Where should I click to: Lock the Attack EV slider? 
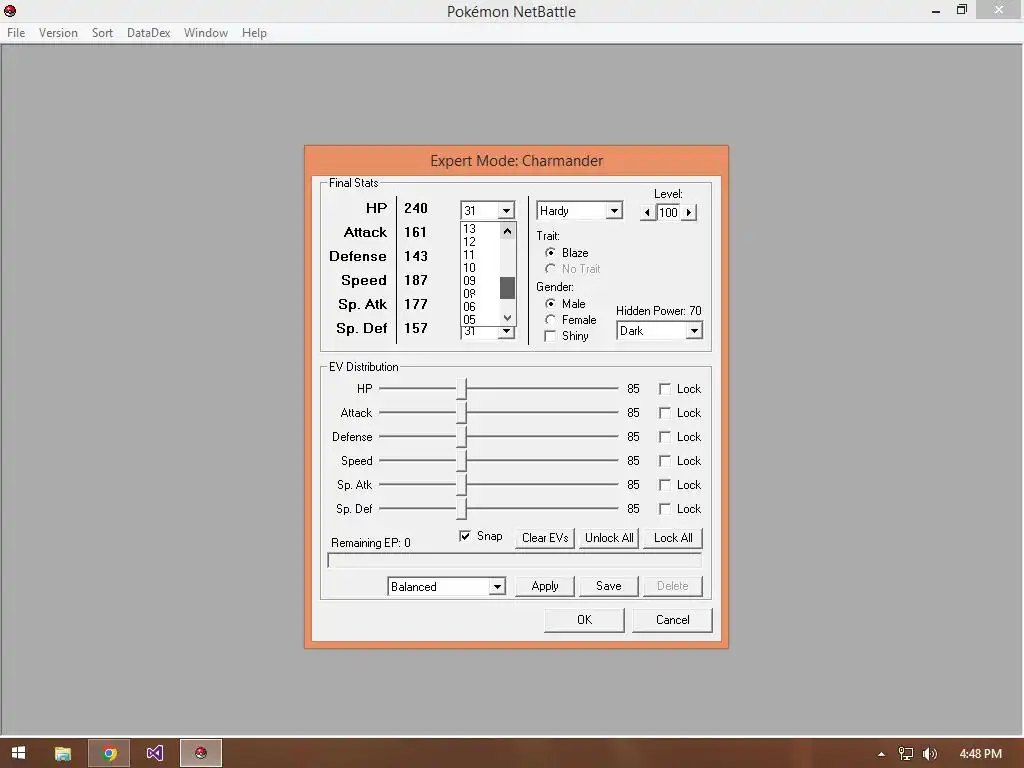[665, 413]
